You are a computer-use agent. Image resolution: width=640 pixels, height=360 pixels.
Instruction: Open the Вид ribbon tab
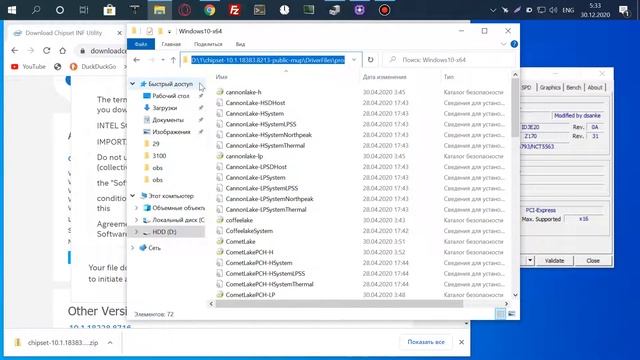click(240, 44)
